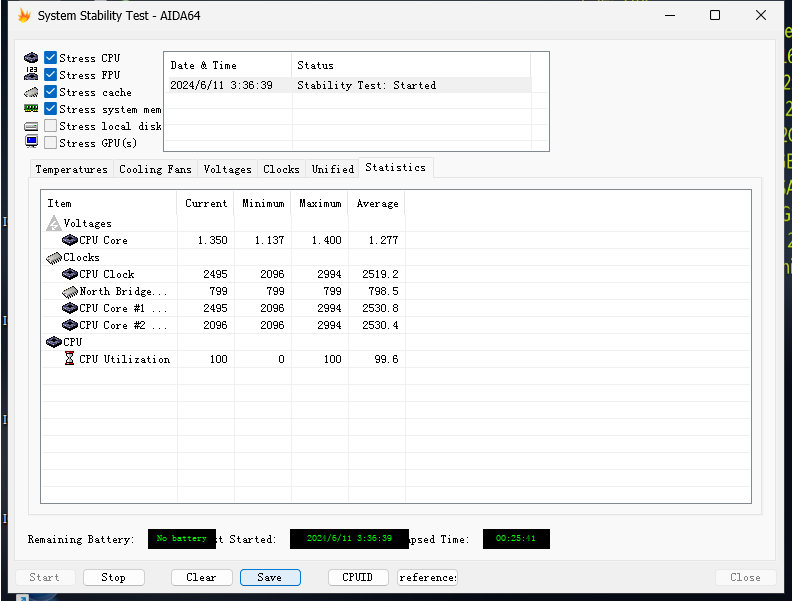Screen dimensions: 792x601
Task: Enable the Stress local disk checkbox
Action: [x=50, y=125]
